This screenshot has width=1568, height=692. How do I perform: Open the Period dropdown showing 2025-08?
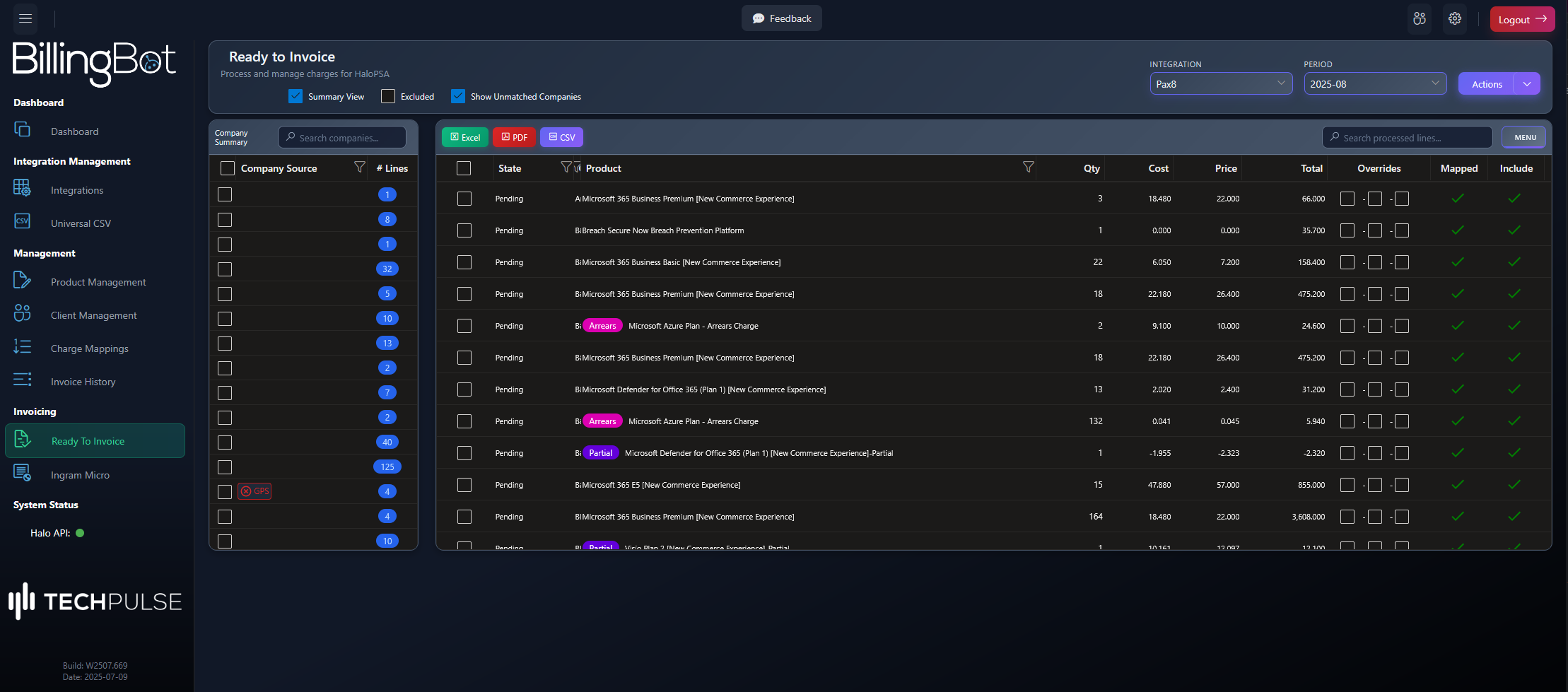(1375, 83)
